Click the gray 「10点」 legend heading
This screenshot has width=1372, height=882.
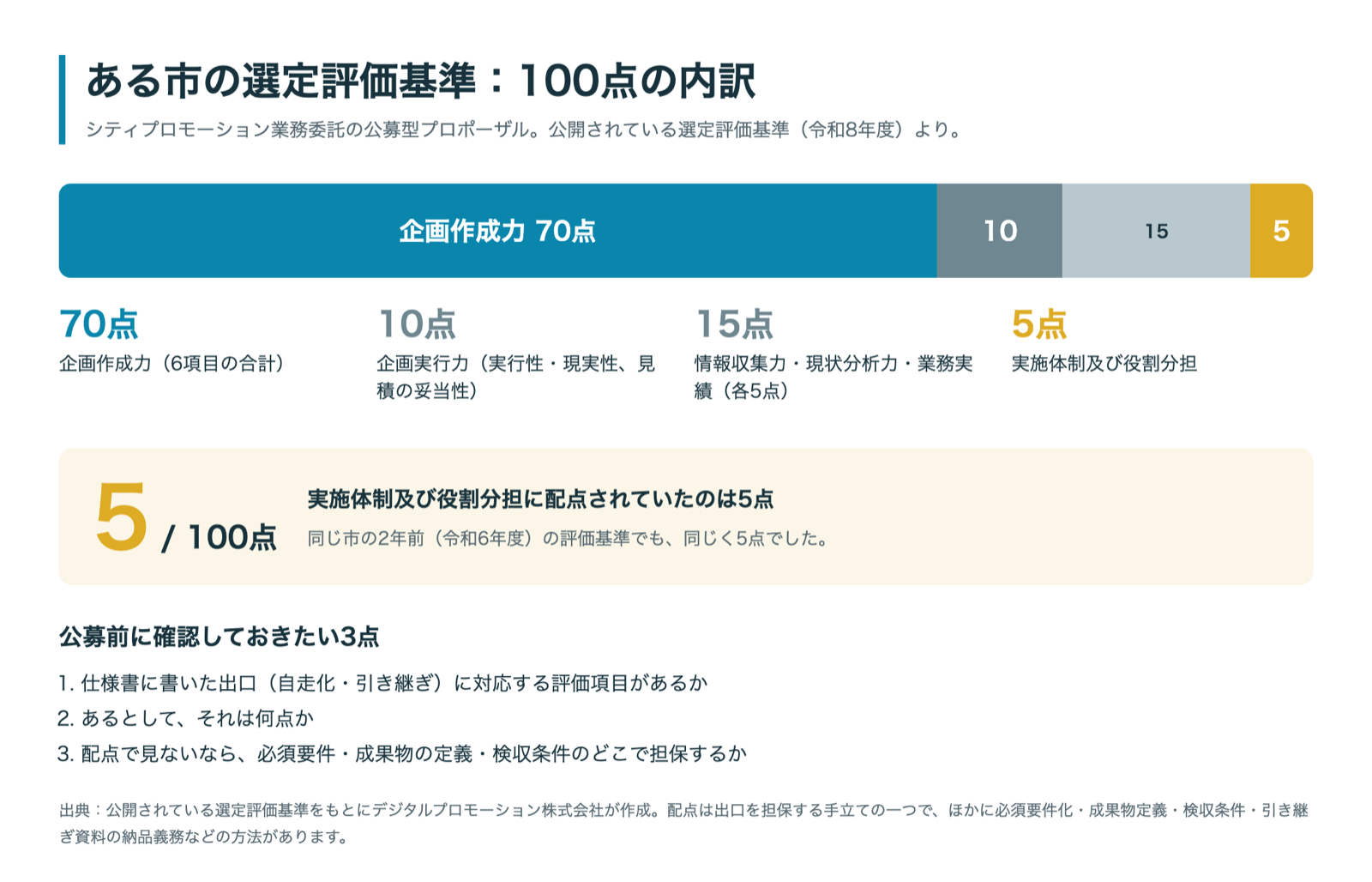[x=417, y=324]
